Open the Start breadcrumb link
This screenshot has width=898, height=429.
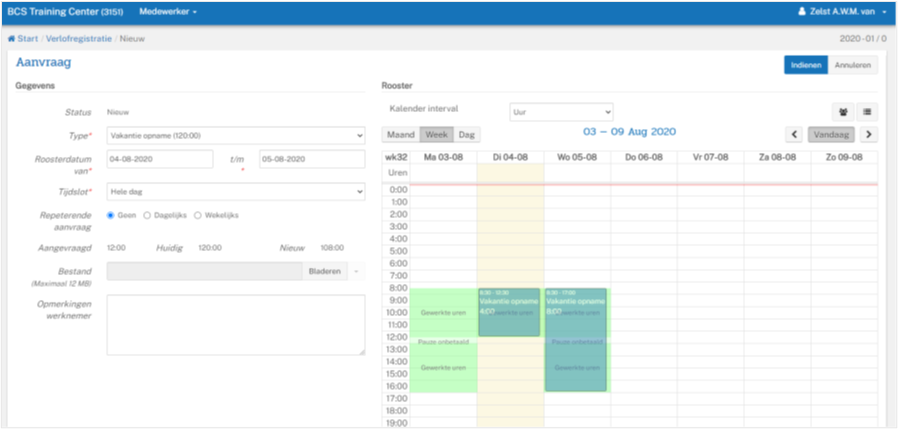pos(27,39)
